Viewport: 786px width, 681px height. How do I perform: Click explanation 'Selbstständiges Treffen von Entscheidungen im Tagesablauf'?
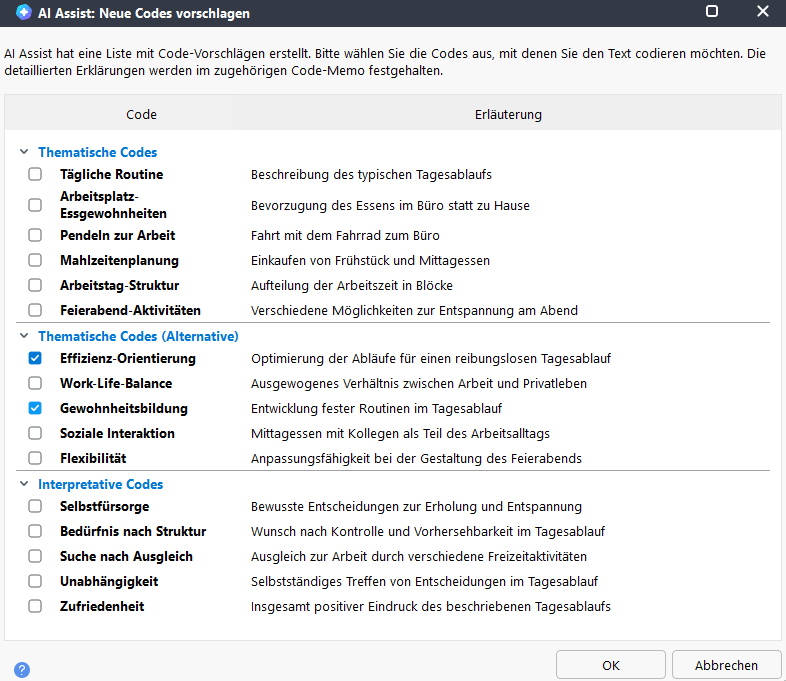(425, 582)
